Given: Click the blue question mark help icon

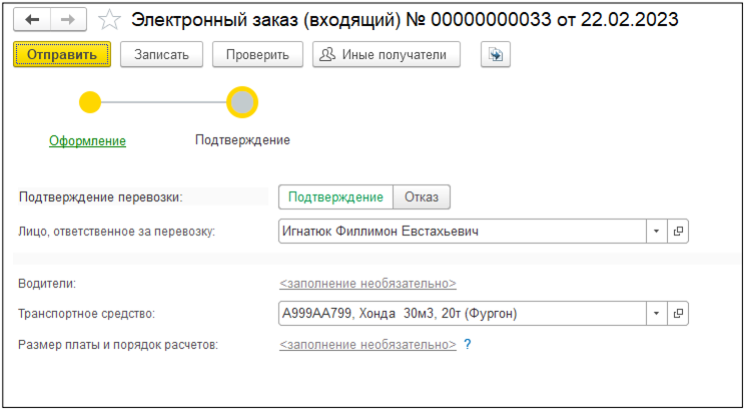Looking at the screenshot, I should pyautogui.click(x=467, y=344).
